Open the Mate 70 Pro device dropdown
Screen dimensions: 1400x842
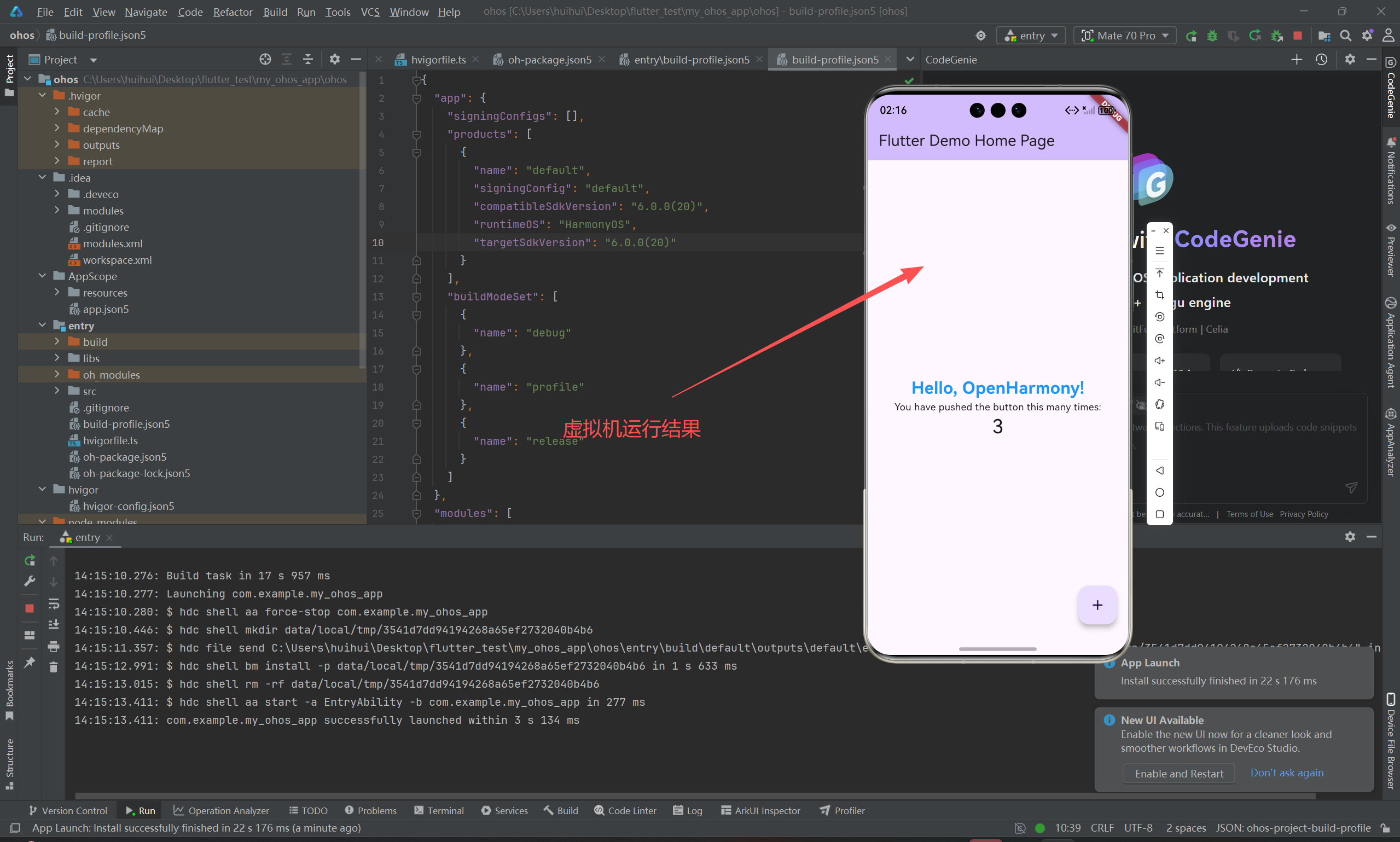[1125, 36]
